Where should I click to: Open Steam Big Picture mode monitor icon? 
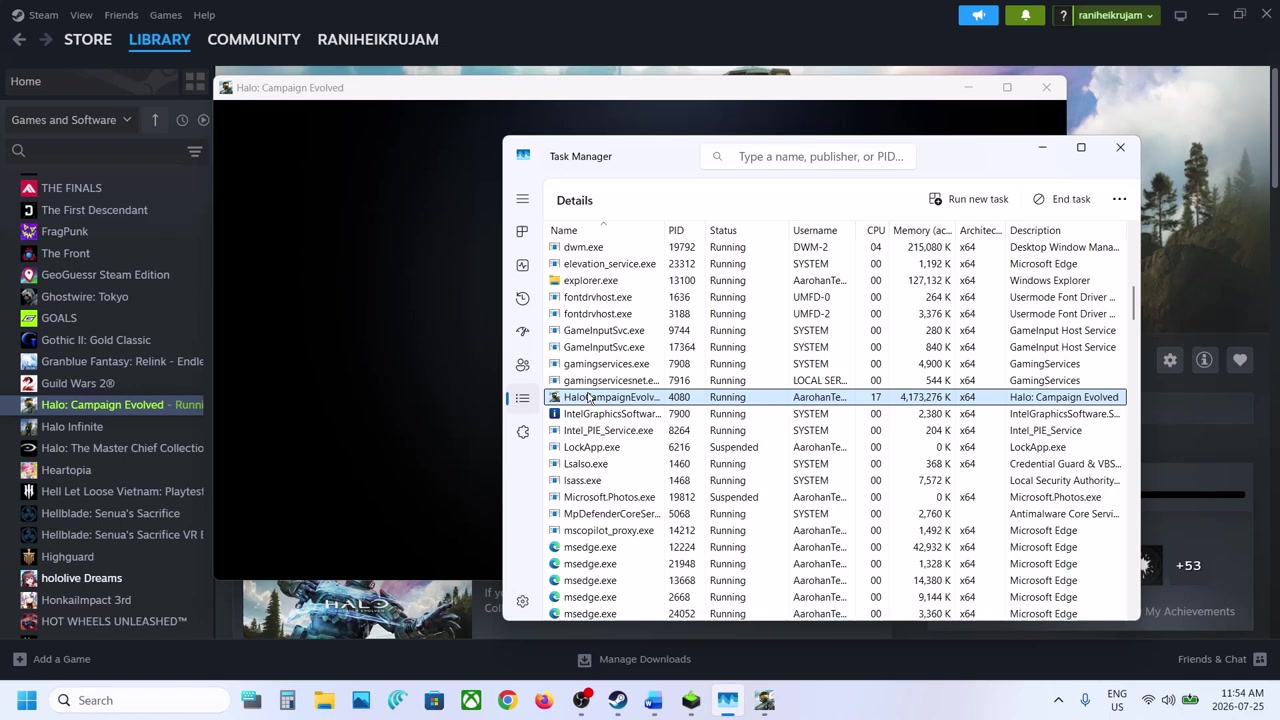(x=1180, y=15)
